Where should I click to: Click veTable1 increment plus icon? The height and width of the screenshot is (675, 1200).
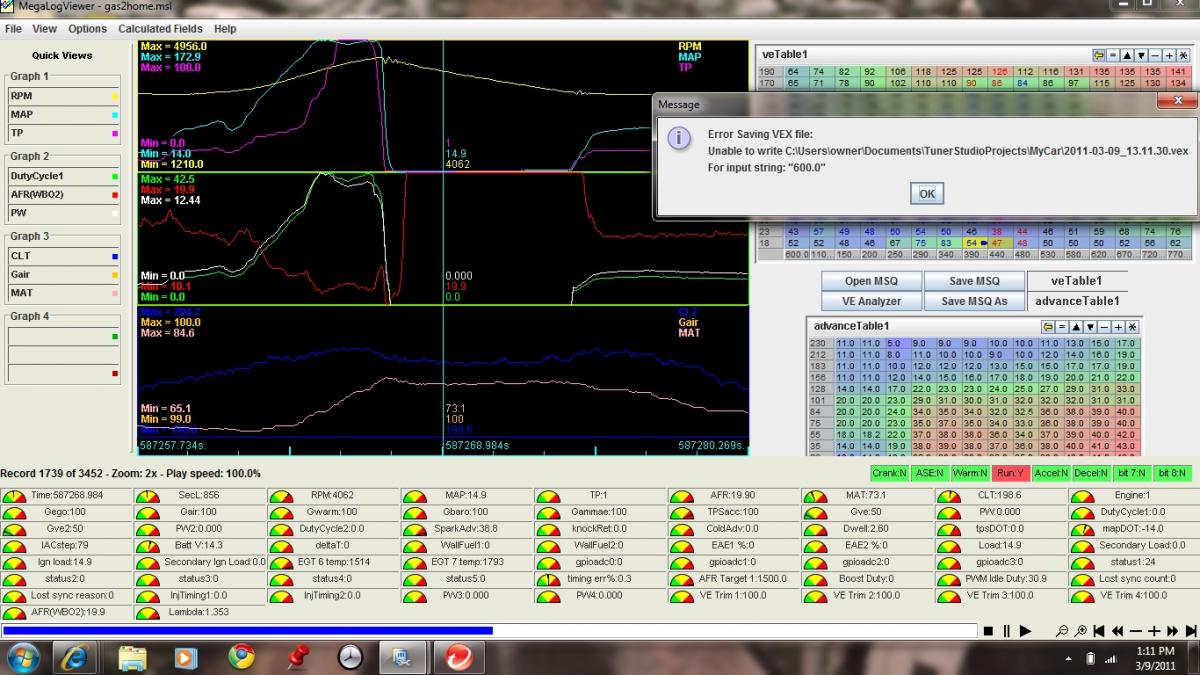[1169, 55]
